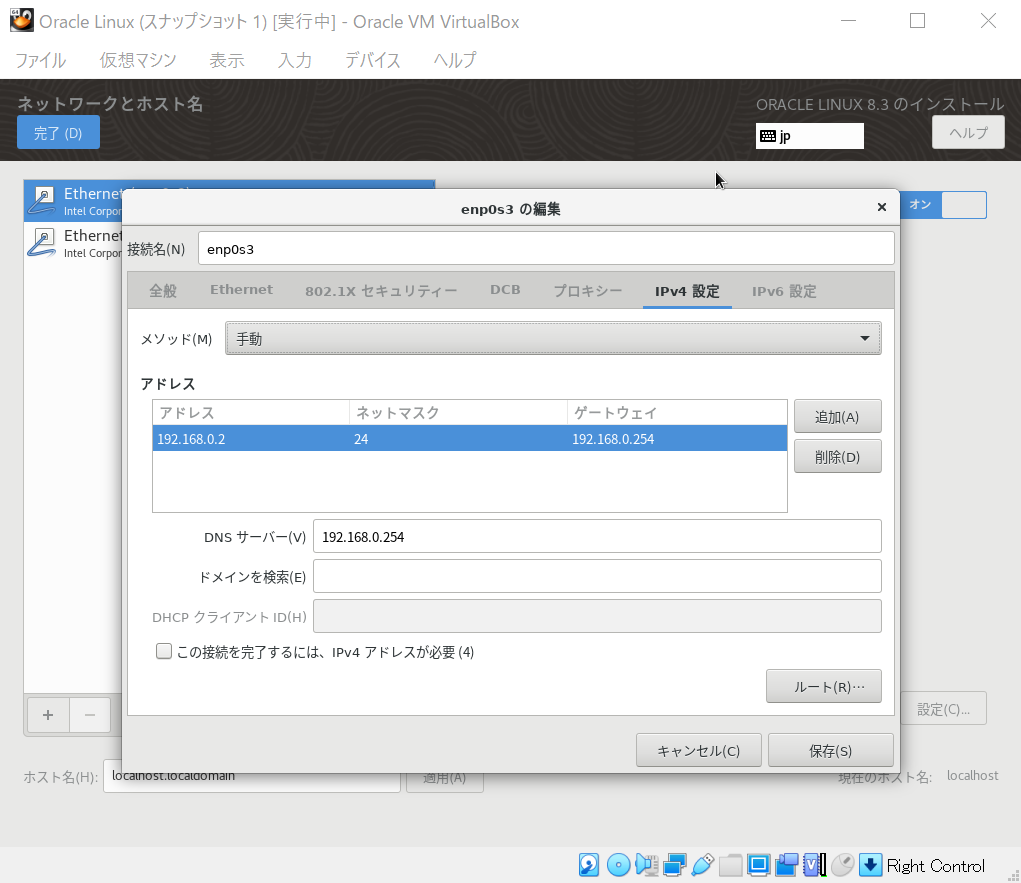Switch to the Ethernet tab
The width and height of the screenshot is (1021, 883).
[242, 290]
